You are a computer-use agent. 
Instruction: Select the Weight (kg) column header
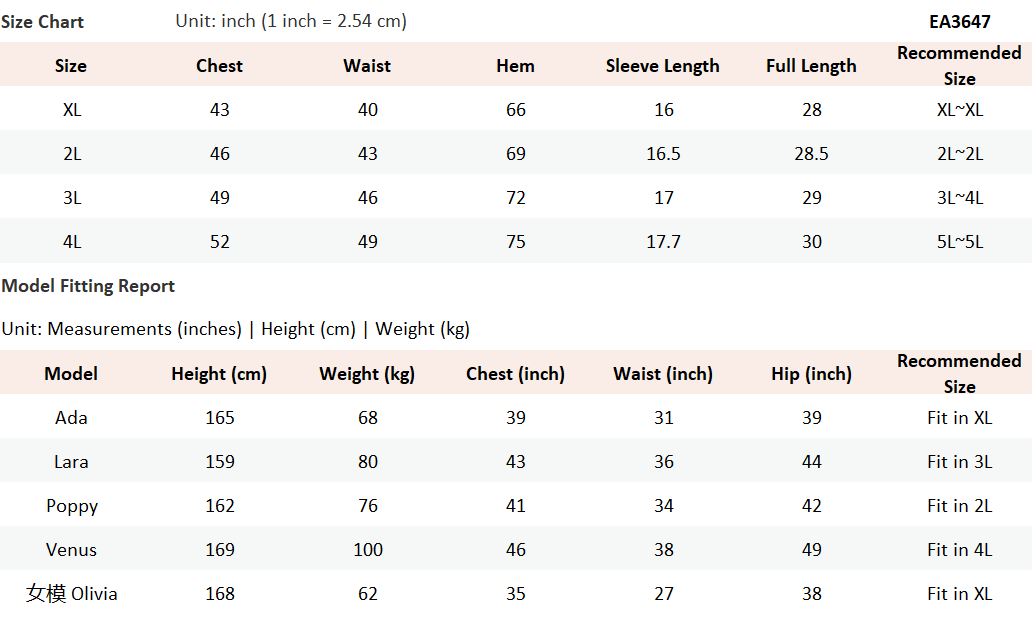(x=367, y=374)
